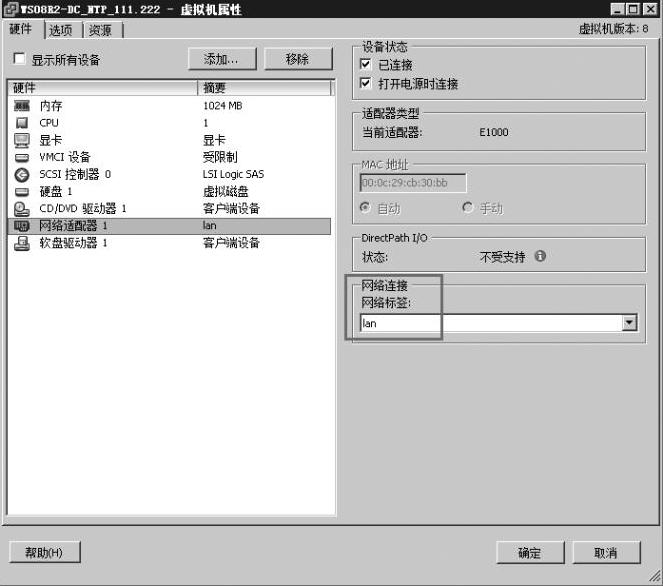The width and height of the screenshot is (663, 586).
Task: Select the 软盘驱动器 1 row label
Action: [x=73, y=243]
